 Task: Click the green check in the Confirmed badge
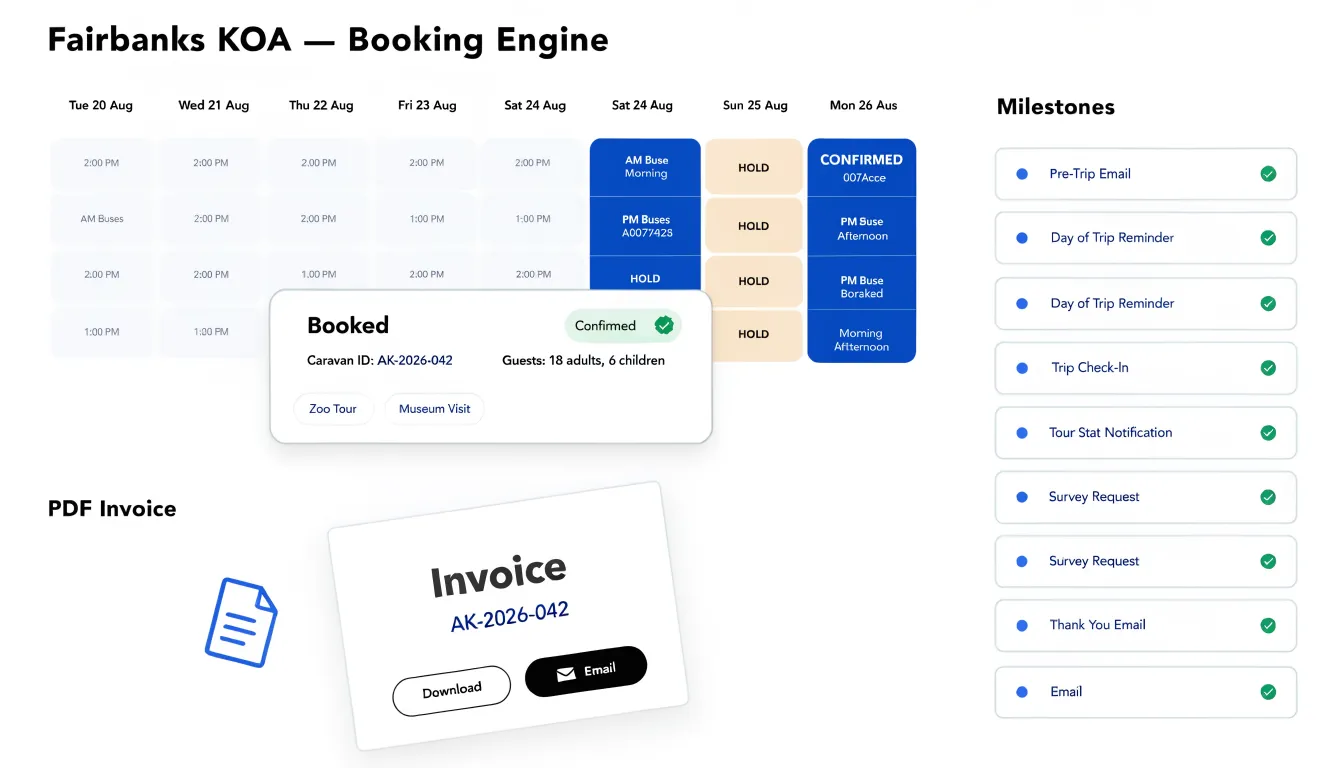point(663,325)
